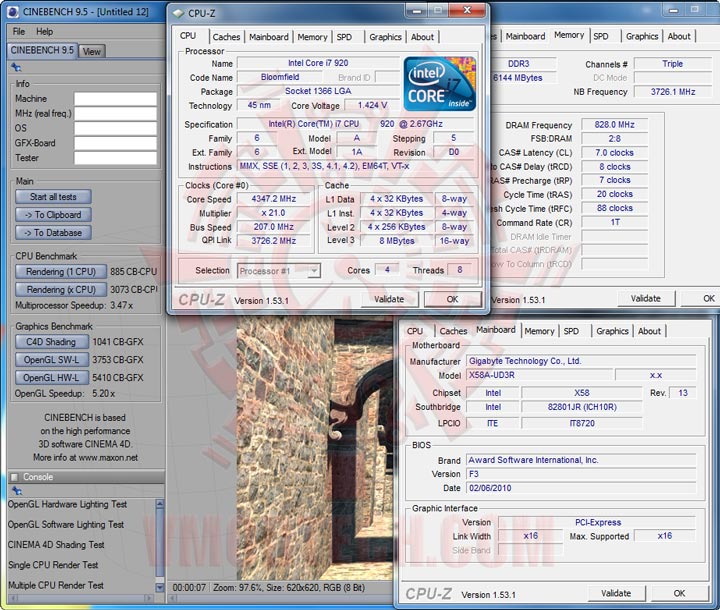Click the mainboard model X58A-UD3R
Image resolution: width=720 pixels, height=610 pixels.
[x=492, y=375]
